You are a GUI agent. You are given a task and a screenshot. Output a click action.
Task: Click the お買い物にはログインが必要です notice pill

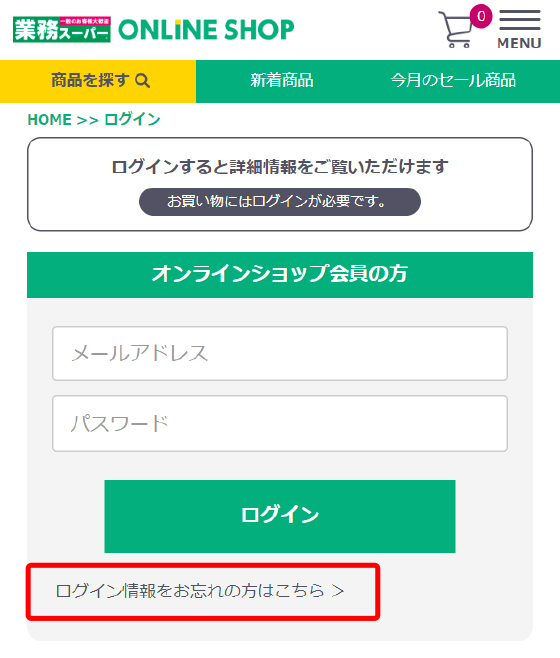280,202
